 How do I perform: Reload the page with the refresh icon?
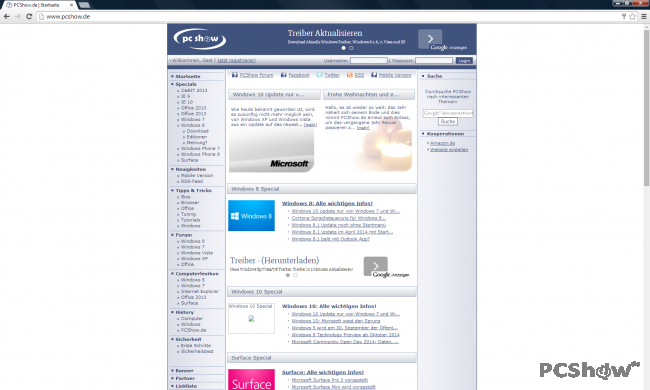[29, 17]
